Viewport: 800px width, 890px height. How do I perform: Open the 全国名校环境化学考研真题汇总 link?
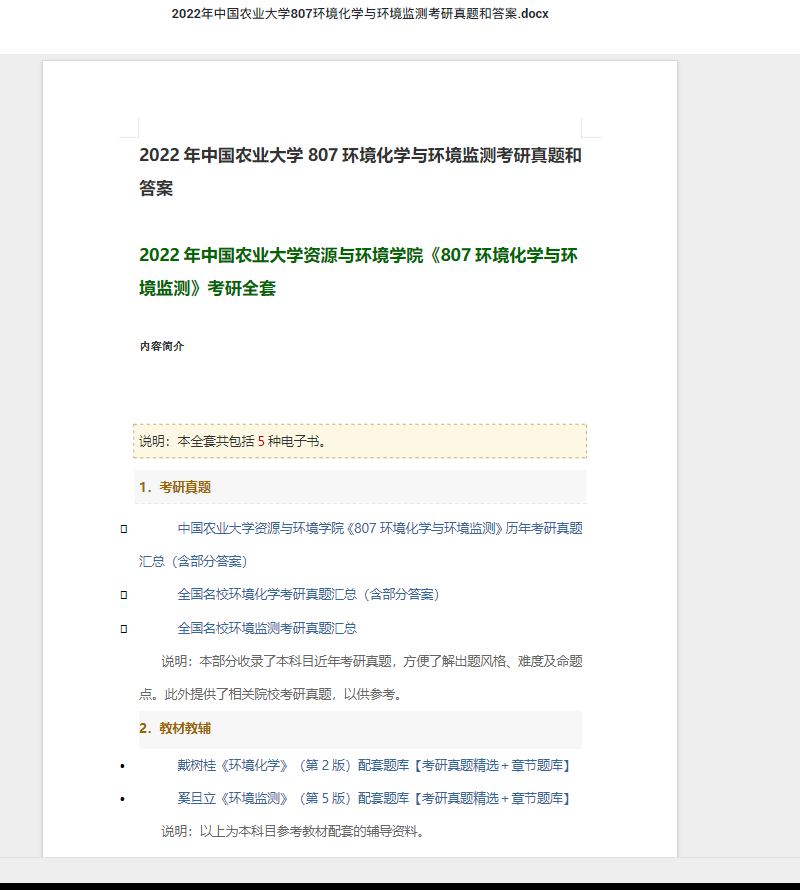308,594
